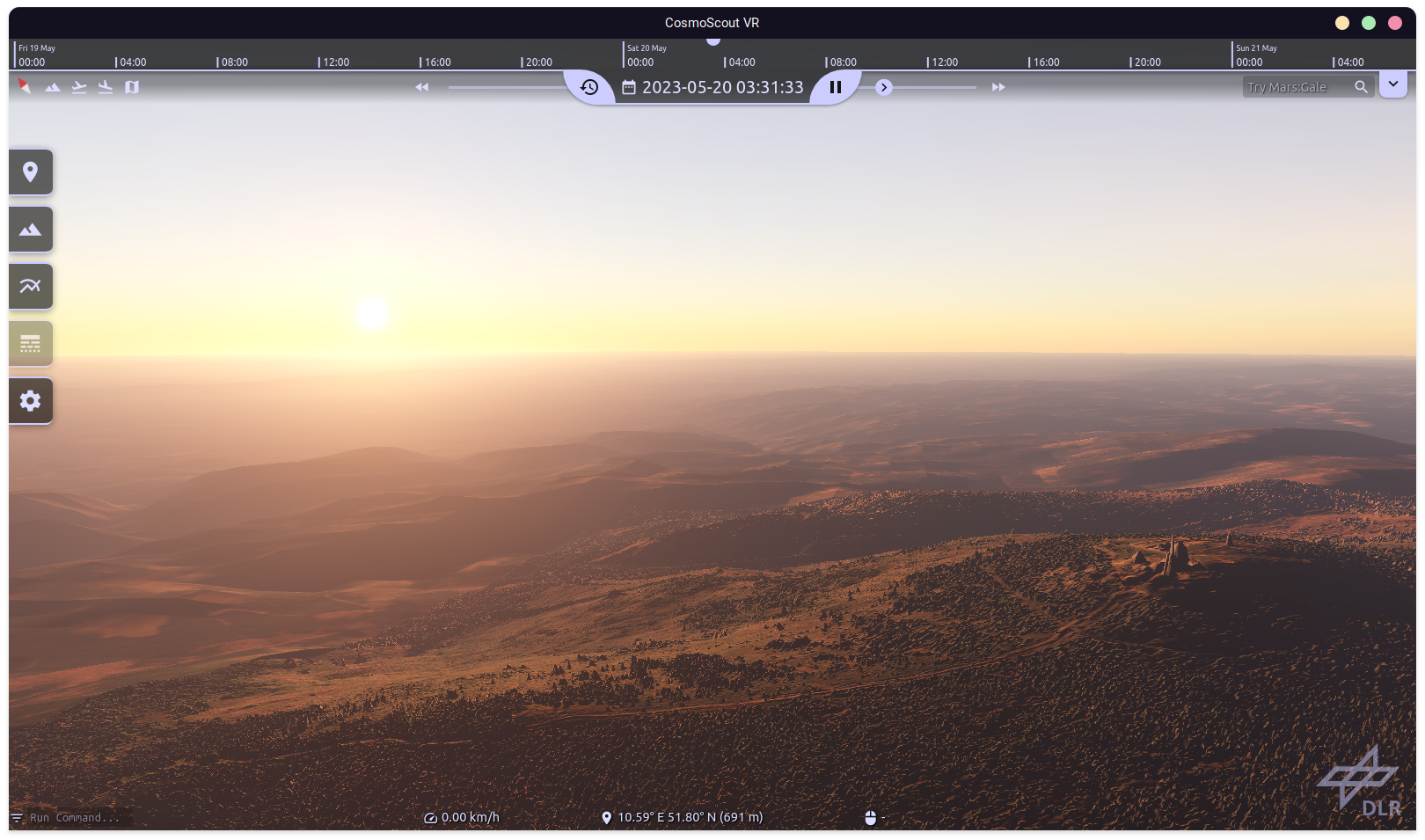This screenshot has width=1425, height=840.
Task: Click the red compass north-up icon
Action: tap(25, 86)
